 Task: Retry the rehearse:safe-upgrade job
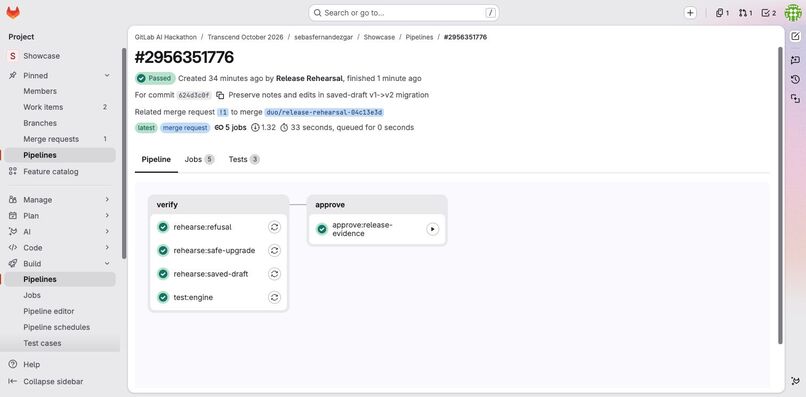coord(274,250)
